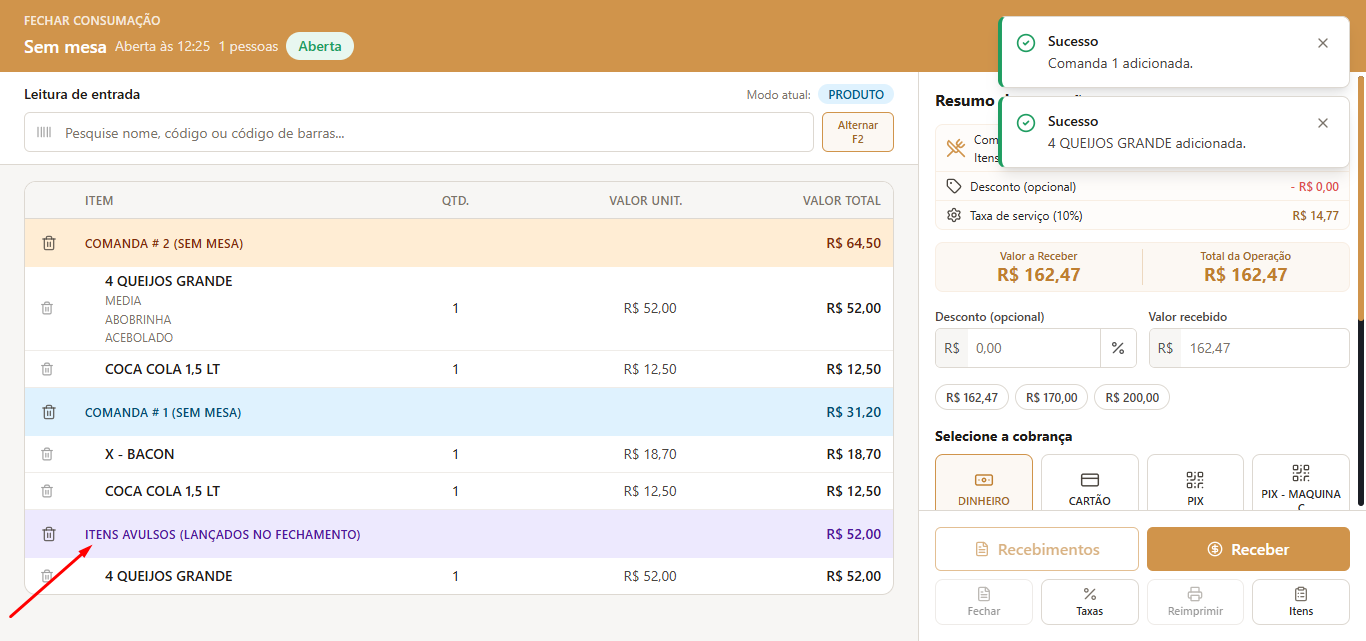Image resolution: width=1366 pixels, height=641 pixels.
Task: Click the barcode icon in the search field
Action: (x=44, y=132)
